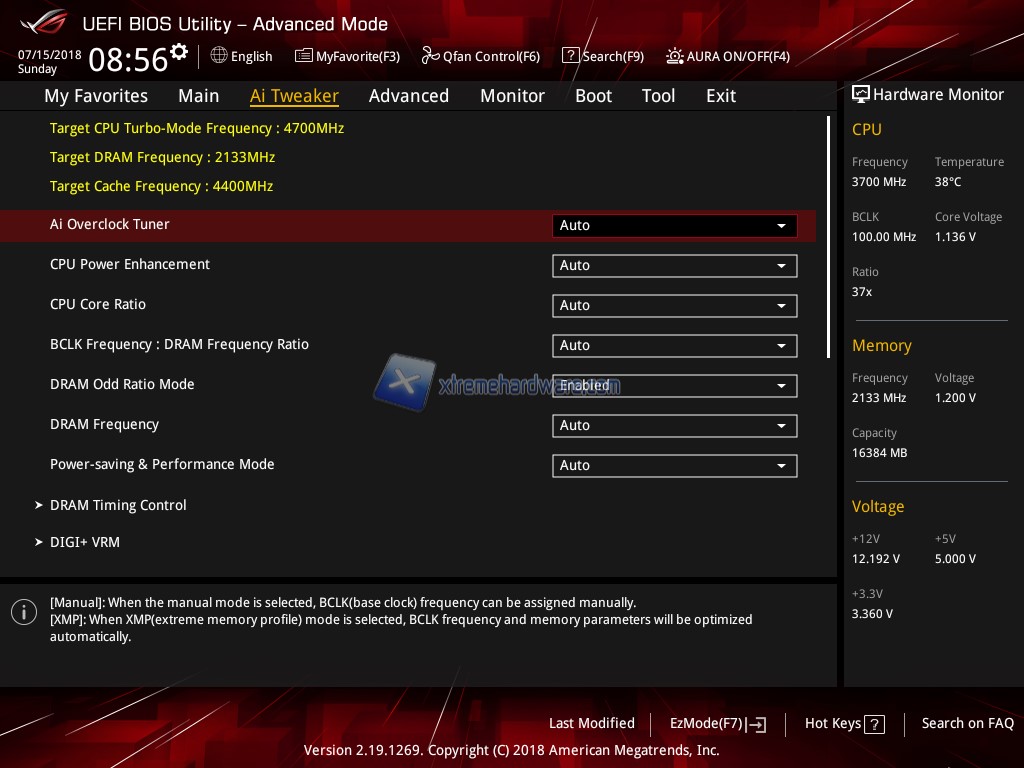Expand the DIGI+ VRM submenu
This screenshot has height=768, width=1024.
coord(85,542)
